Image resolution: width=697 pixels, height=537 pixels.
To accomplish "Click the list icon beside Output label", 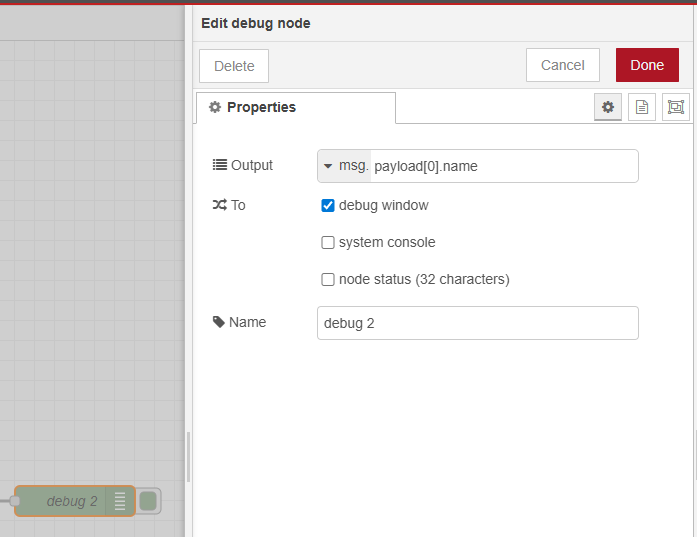I will point(219,165).
